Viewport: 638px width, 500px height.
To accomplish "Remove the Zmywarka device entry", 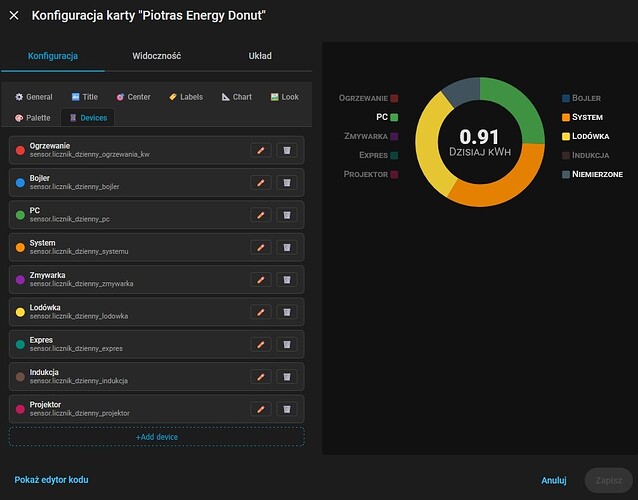I will (x=287, y=279).
